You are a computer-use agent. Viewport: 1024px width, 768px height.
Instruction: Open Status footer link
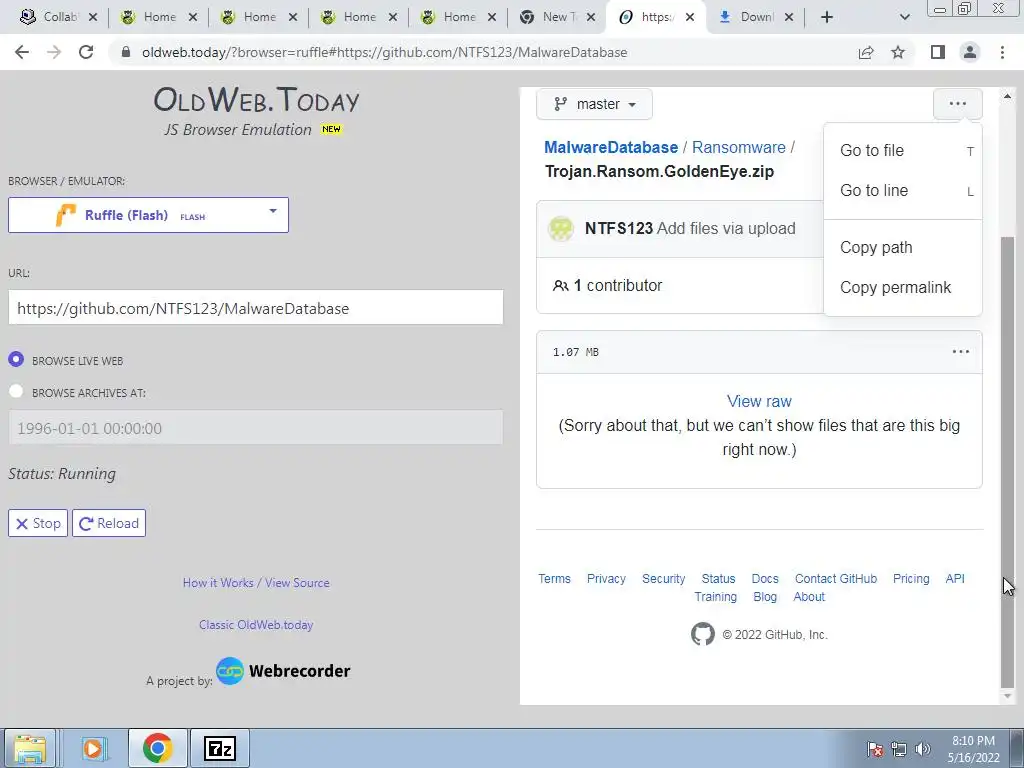[718, 579]
